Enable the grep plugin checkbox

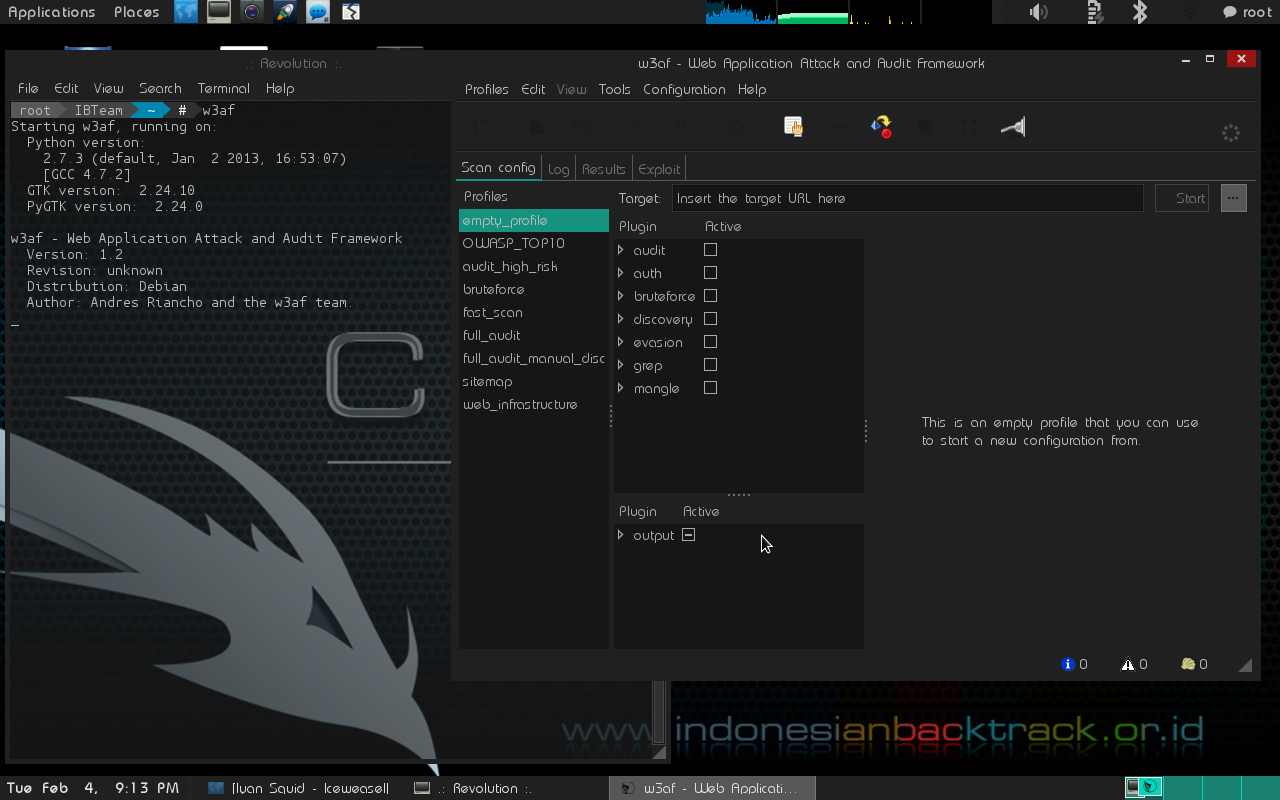click(x=710, y=365)
